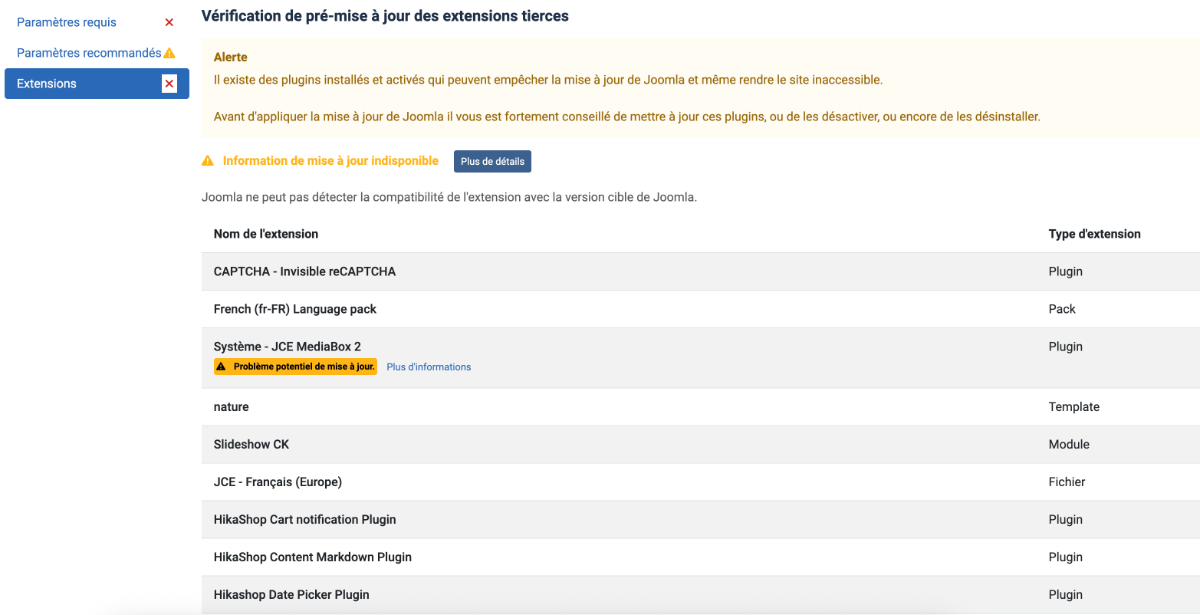
Task: Click warning triangle next to Paramètres recommandés
Action: tap(169, 53)
